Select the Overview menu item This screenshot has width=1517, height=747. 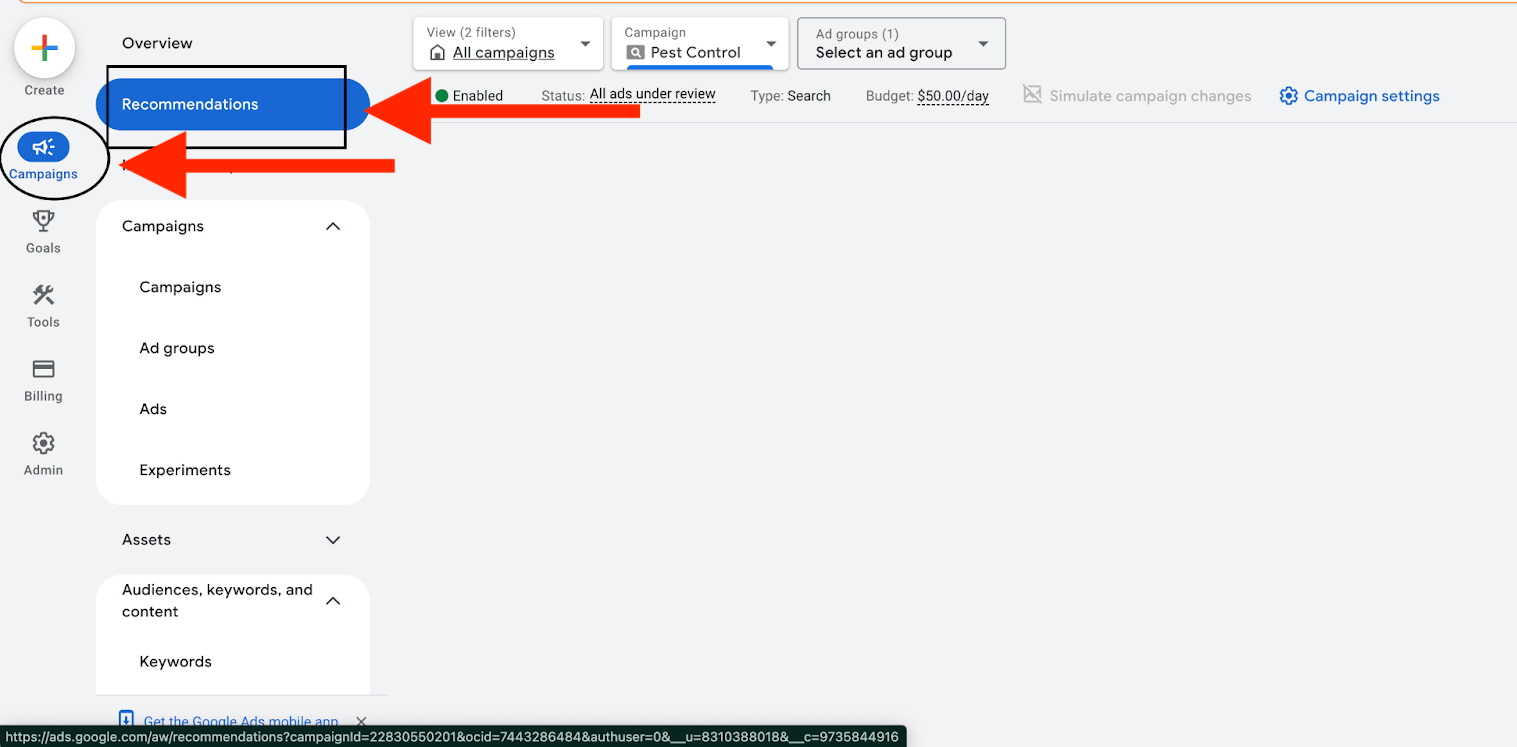[x=157, y=43]
